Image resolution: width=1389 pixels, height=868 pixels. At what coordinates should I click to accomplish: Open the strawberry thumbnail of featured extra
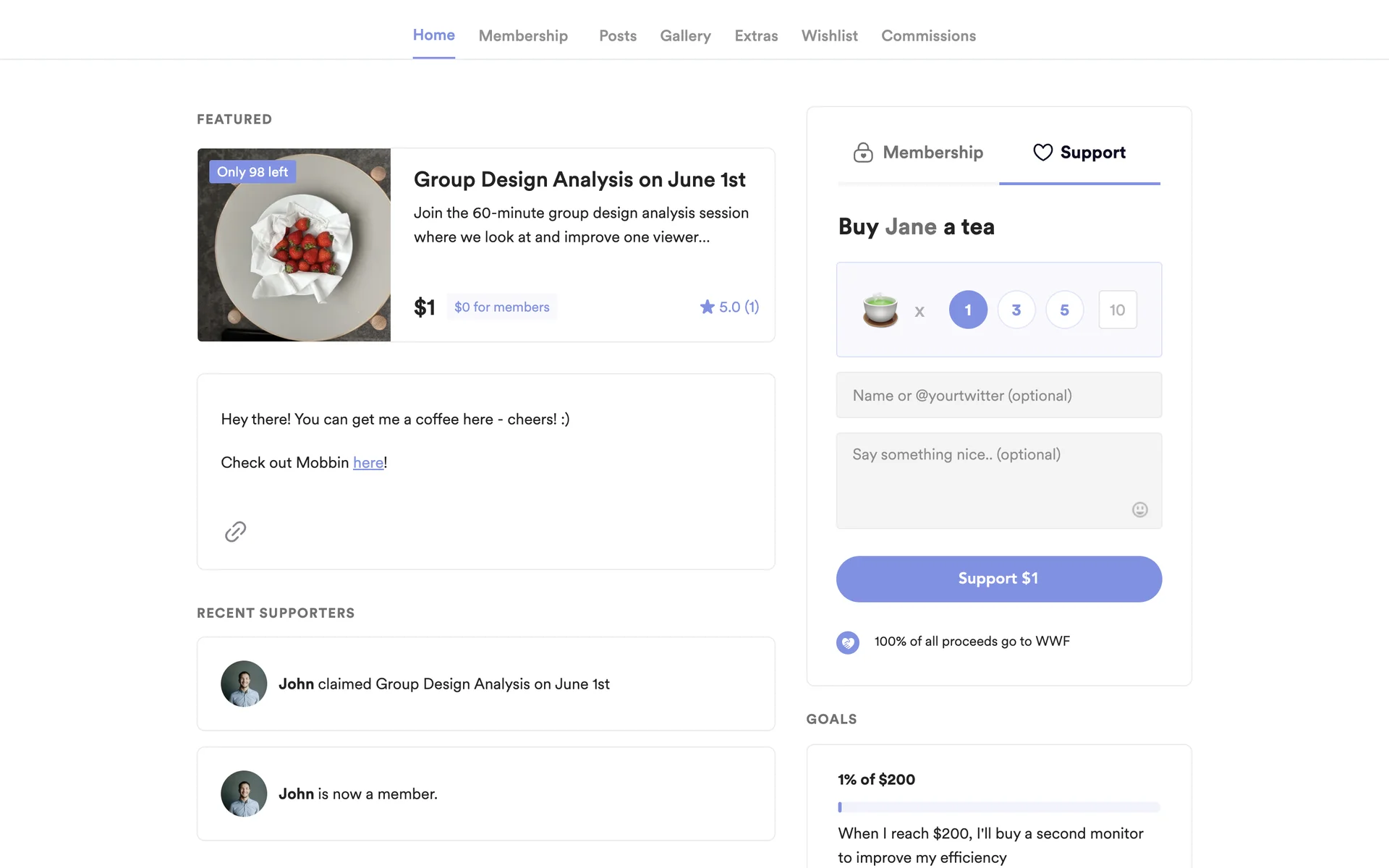(294, 245)
